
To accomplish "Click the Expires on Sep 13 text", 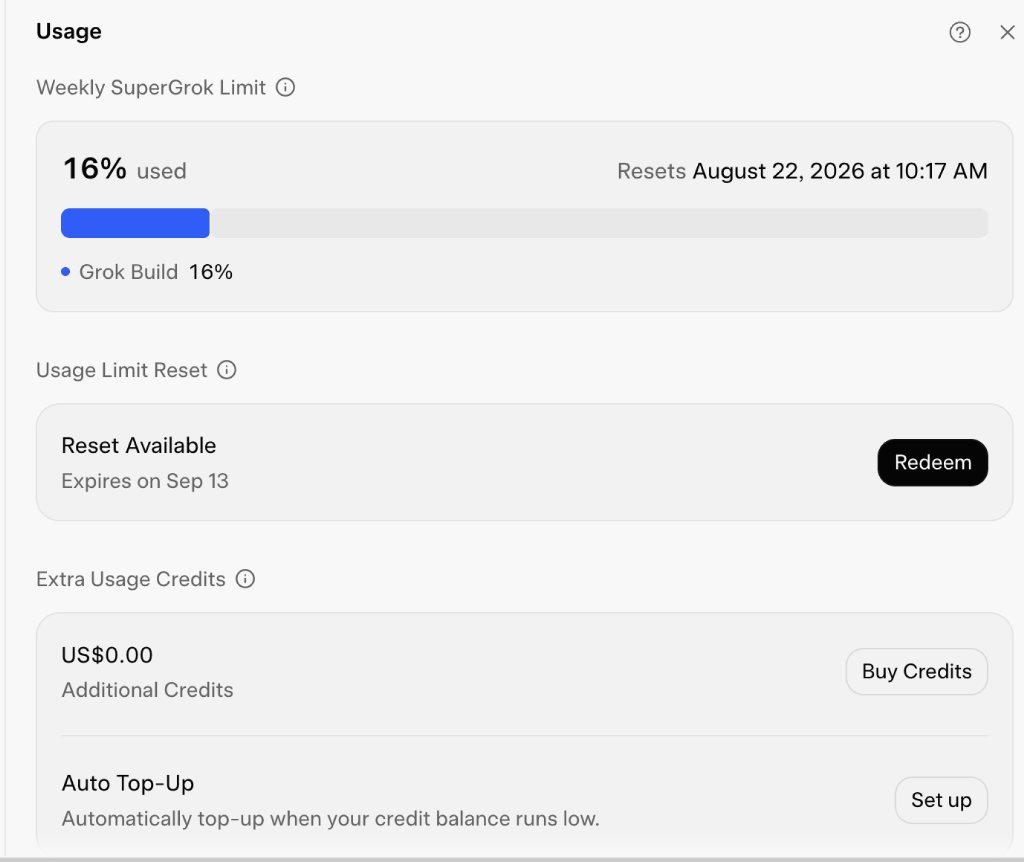I will (x=145, y=481).
